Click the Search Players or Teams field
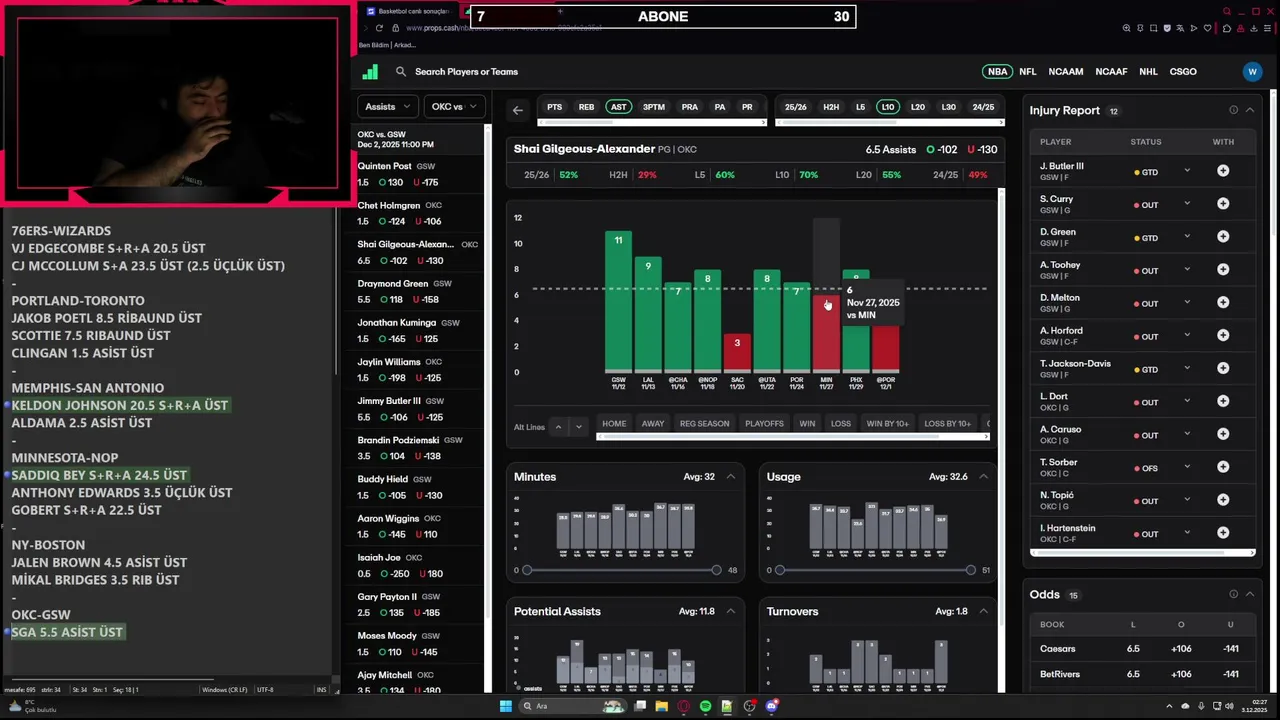Image resolution: width=1280 pixels, height=720 pixels. tap(466, 72)
